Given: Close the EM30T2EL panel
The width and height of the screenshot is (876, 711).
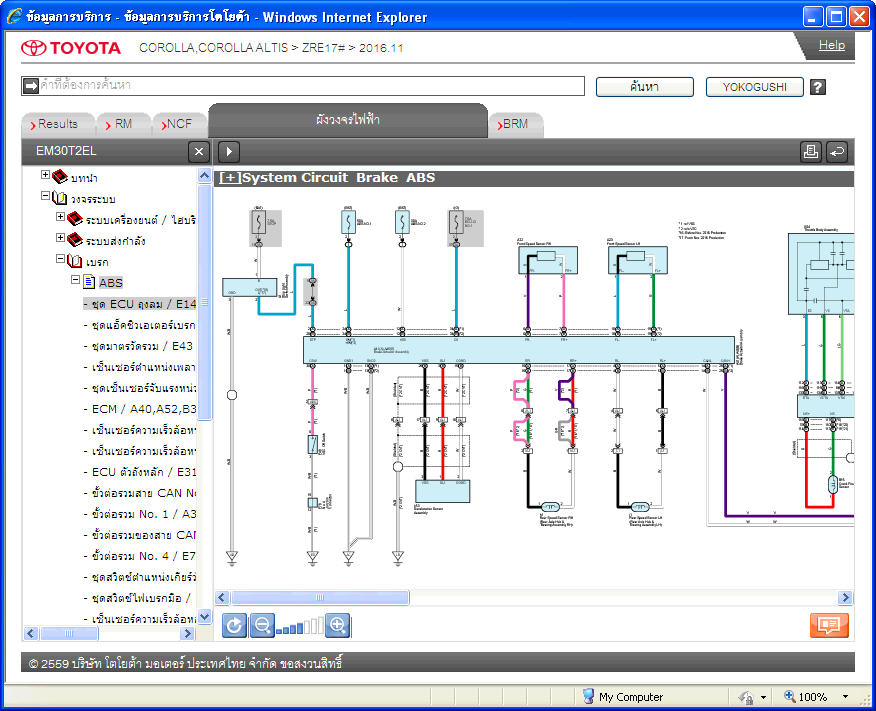Looking at the screenshot, I should tap(199, 151).
